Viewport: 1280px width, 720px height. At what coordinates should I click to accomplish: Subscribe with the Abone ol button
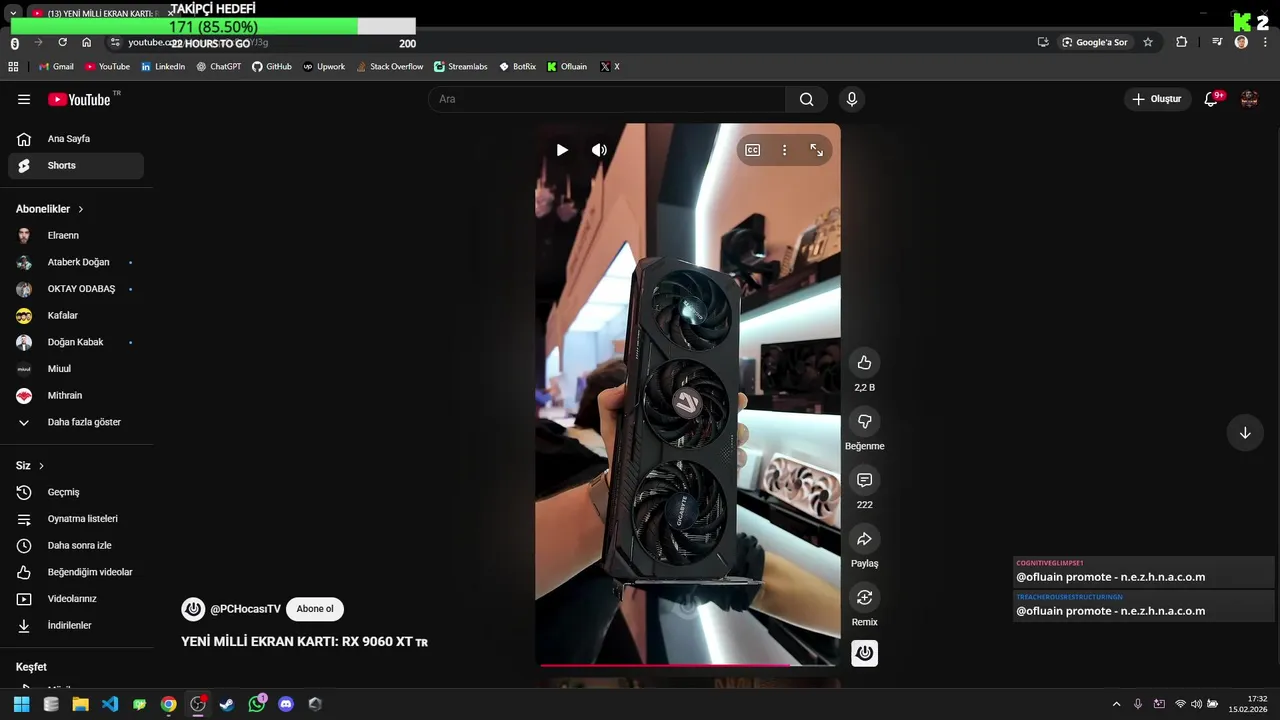coord(315,609)
